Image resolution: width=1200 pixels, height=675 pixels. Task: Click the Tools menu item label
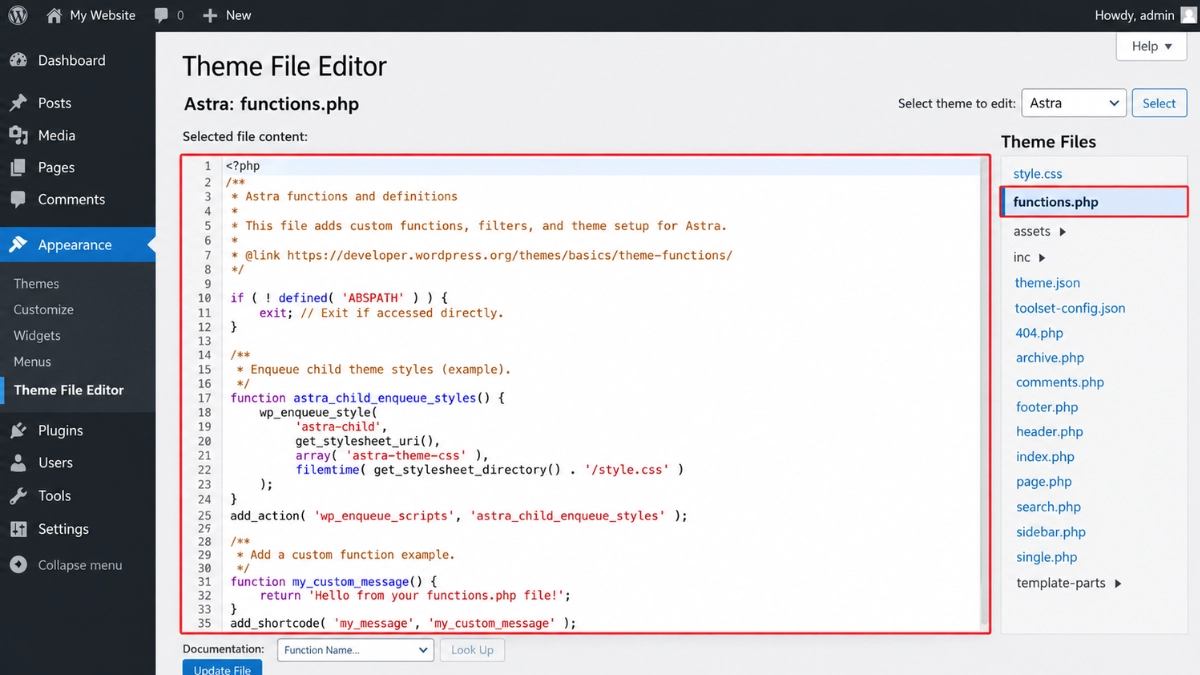coord(54,496)
